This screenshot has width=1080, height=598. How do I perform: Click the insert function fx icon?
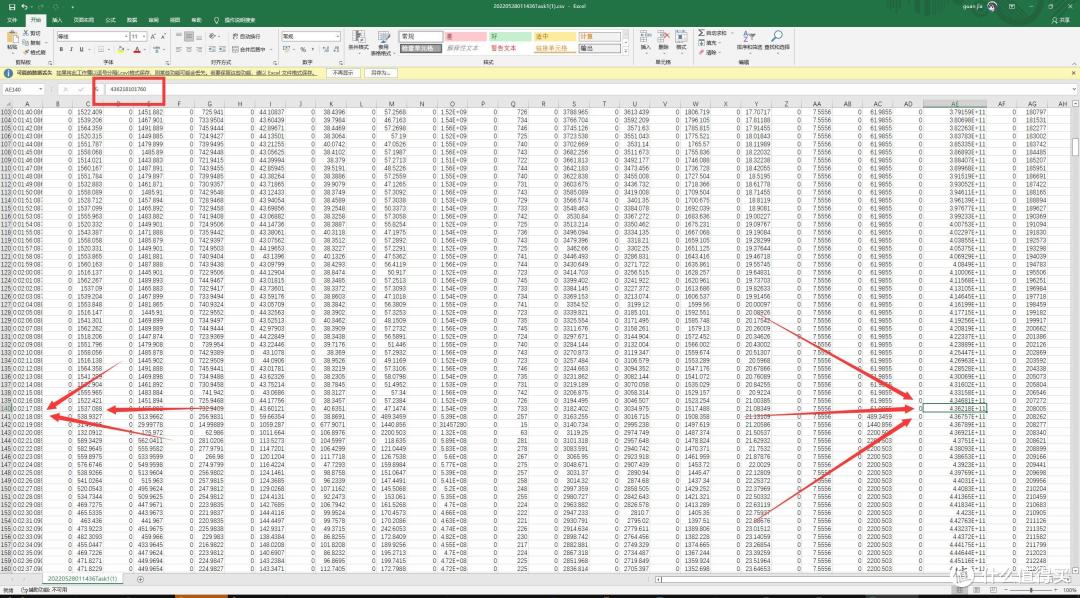pyautogui.click(x=96, y=90)
